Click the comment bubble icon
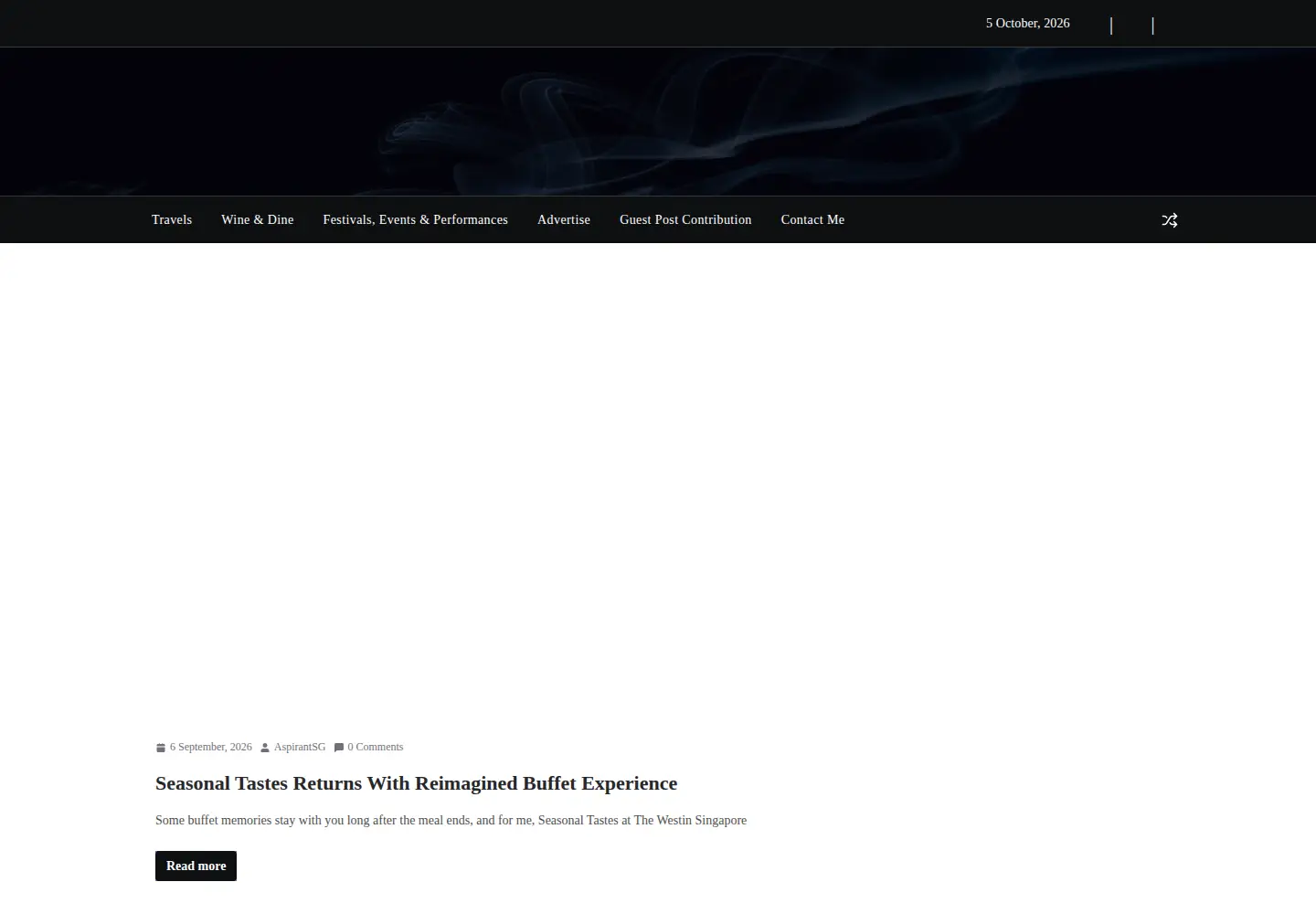Image resolution: width=1316 pixels, height=914 pixels. [x=339, y=748]
